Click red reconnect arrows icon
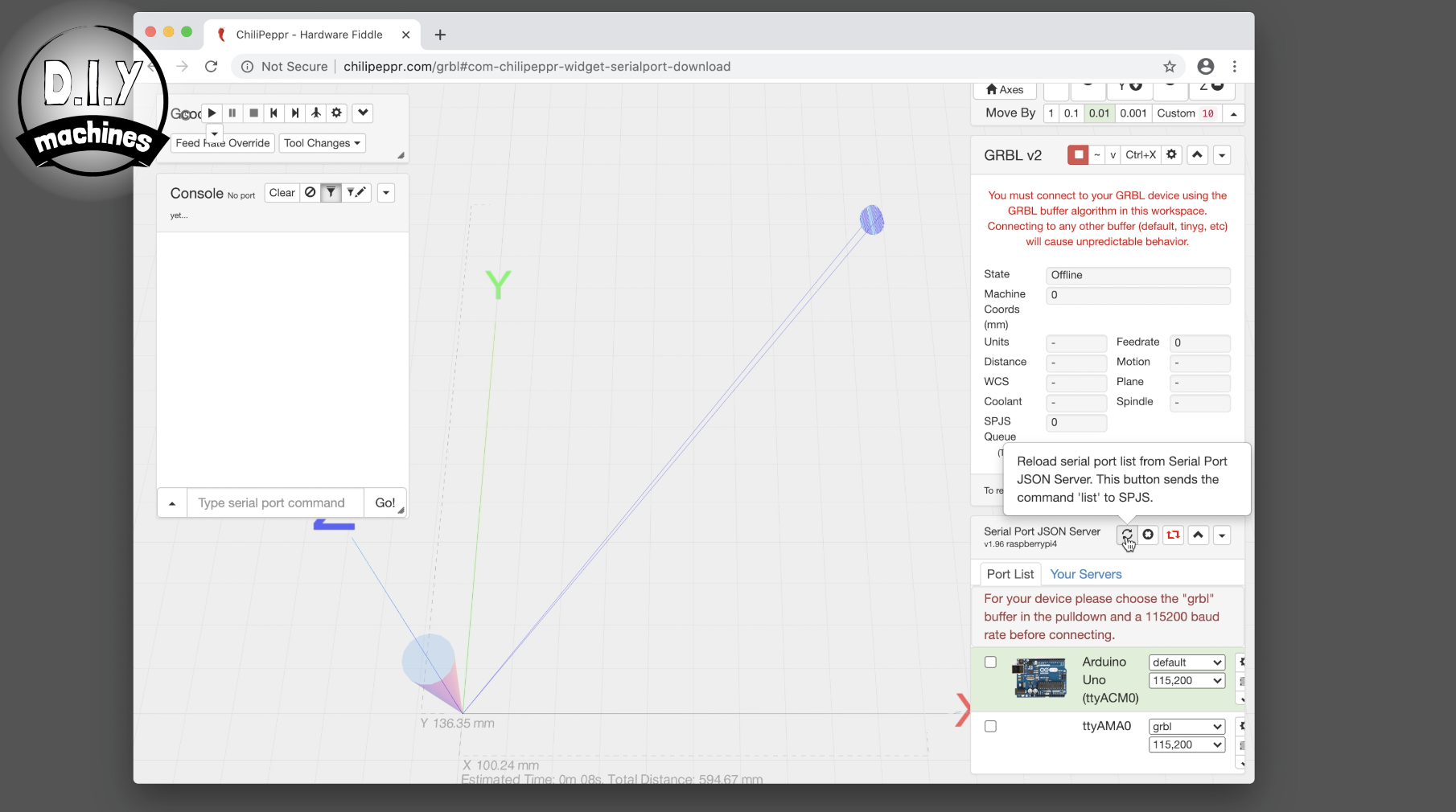The width and height of the screenshot is (1456, 812). [x=1173, y=535]
